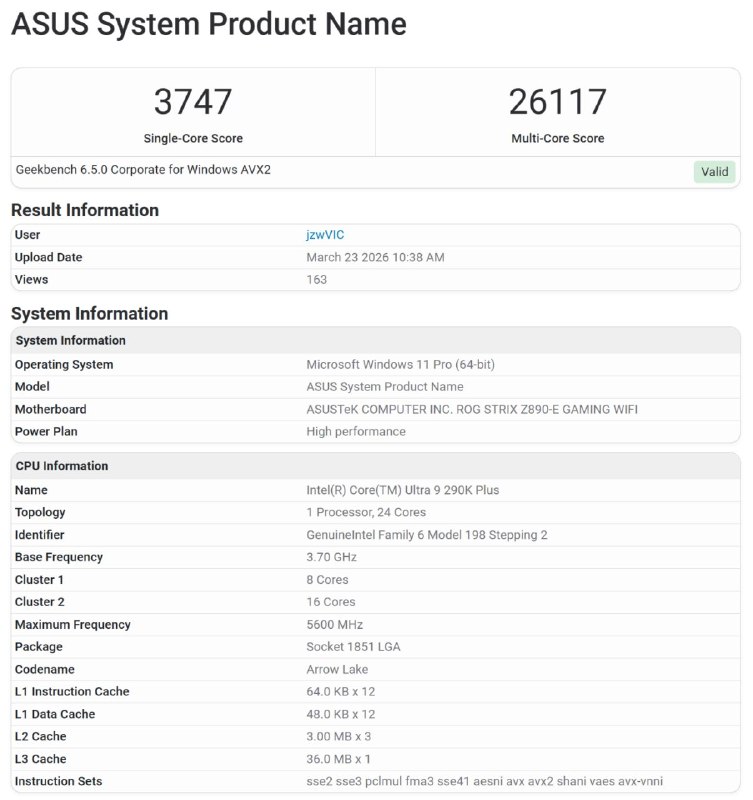The height and width of the screenshot is (800, 753).
Task: Click the Socket 1851 LGA package value
Action: [353, 647]
